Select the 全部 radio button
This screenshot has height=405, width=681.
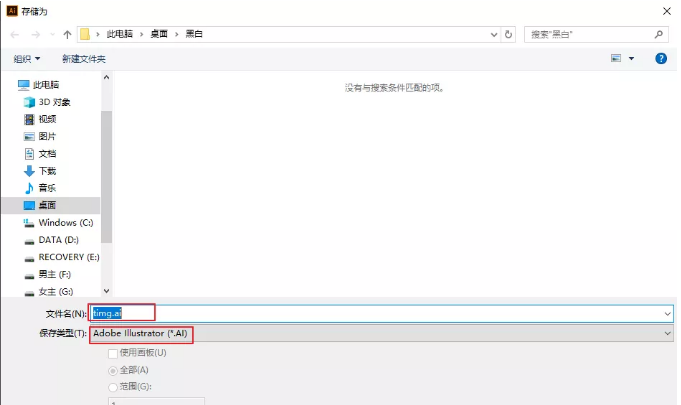click(113, 371)
